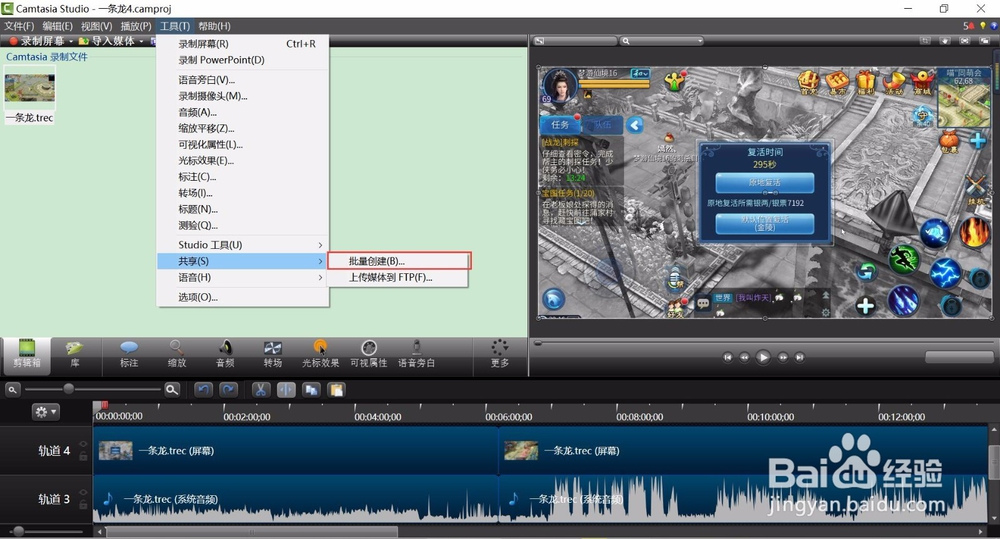Viewport: 1000px width, 539px height.
Task: Choose 批量创建(B)... from submenu
Action: [399, 261]
